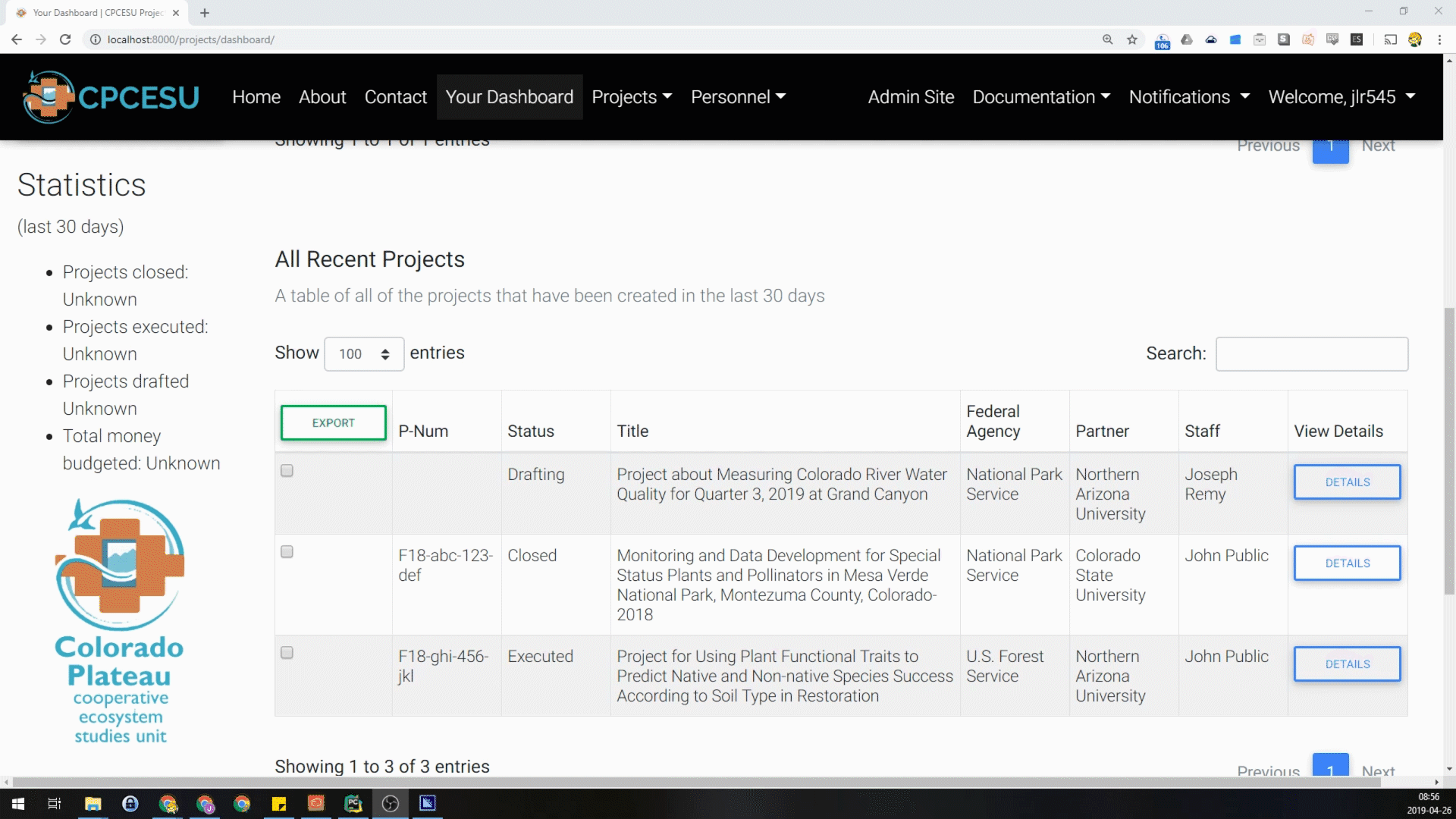This screenshot has height=819, width=1456.
Task: Select Your Dashboard nav item
Action: pos(510,97)
